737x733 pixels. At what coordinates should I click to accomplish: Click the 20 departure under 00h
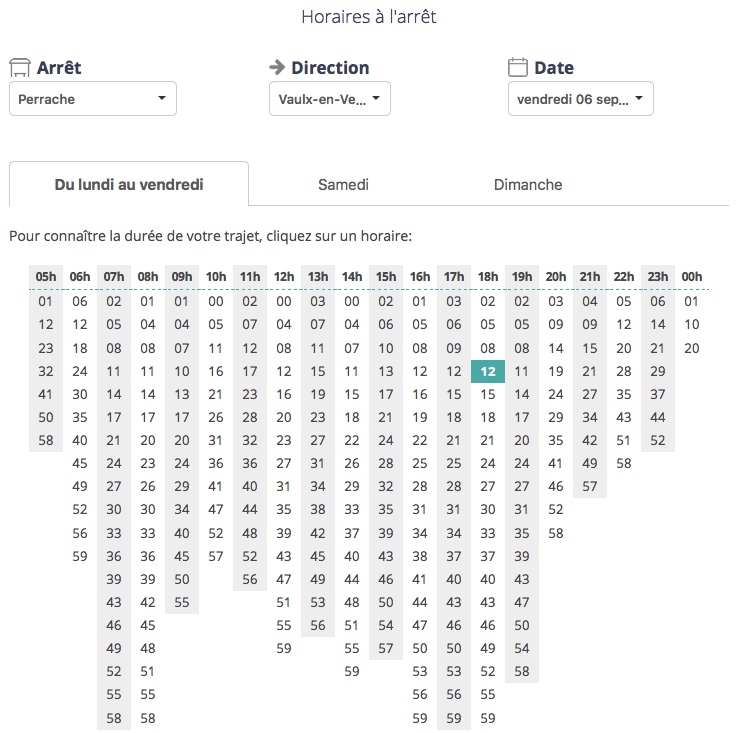click(x=692, y=348)
